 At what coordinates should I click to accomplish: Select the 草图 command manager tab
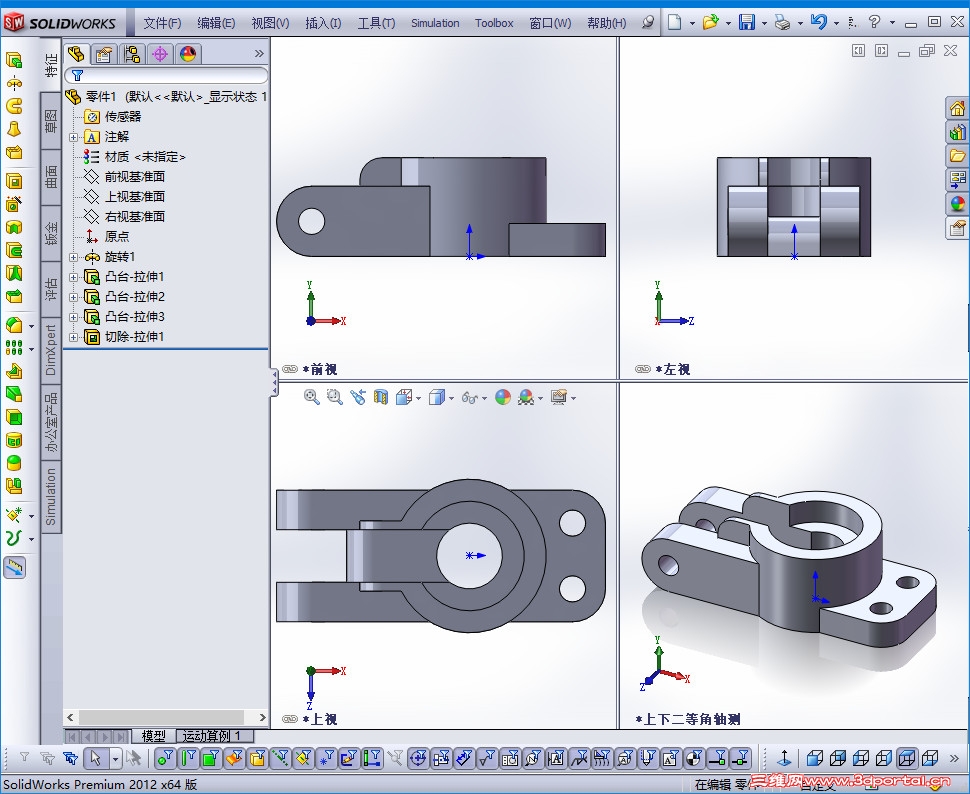(51, 121)
